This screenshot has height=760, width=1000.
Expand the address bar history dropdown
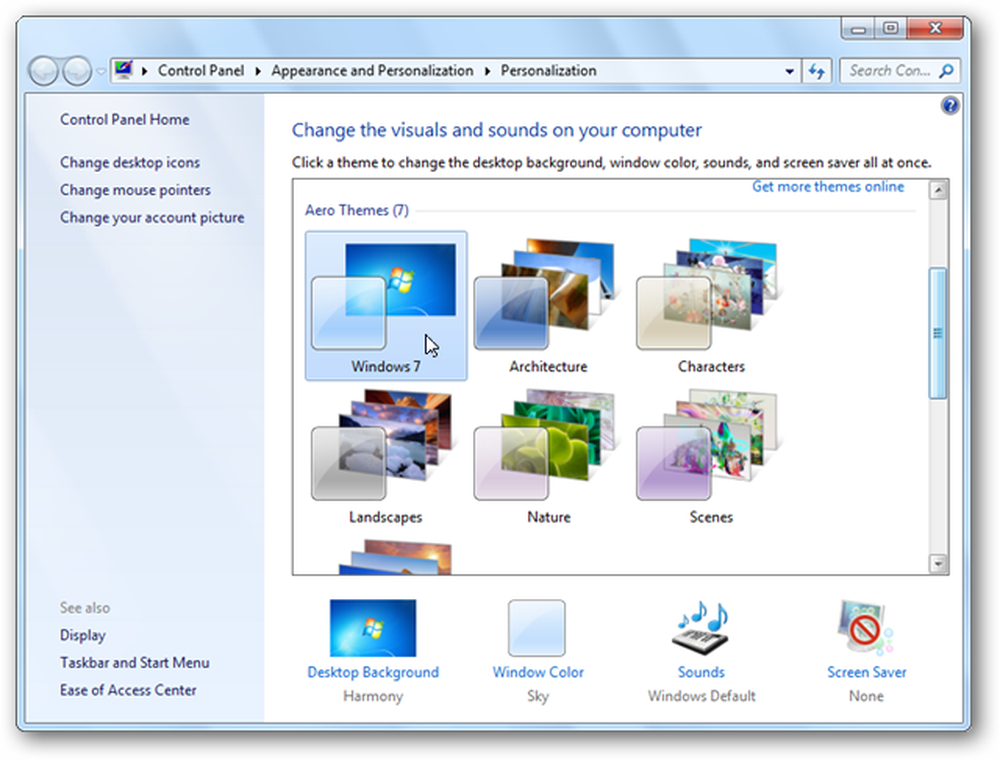click(790, 71)
